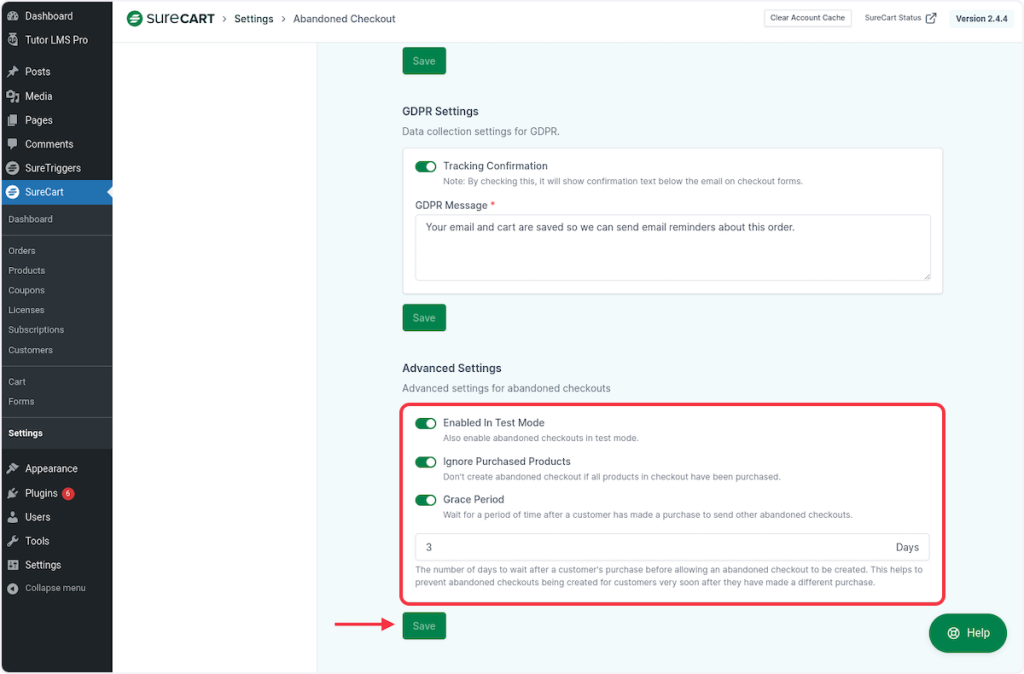Viewport: 1024px width, 674px height.
Task: Toggle the Grace Period switch
Action: tap(426, 500)
